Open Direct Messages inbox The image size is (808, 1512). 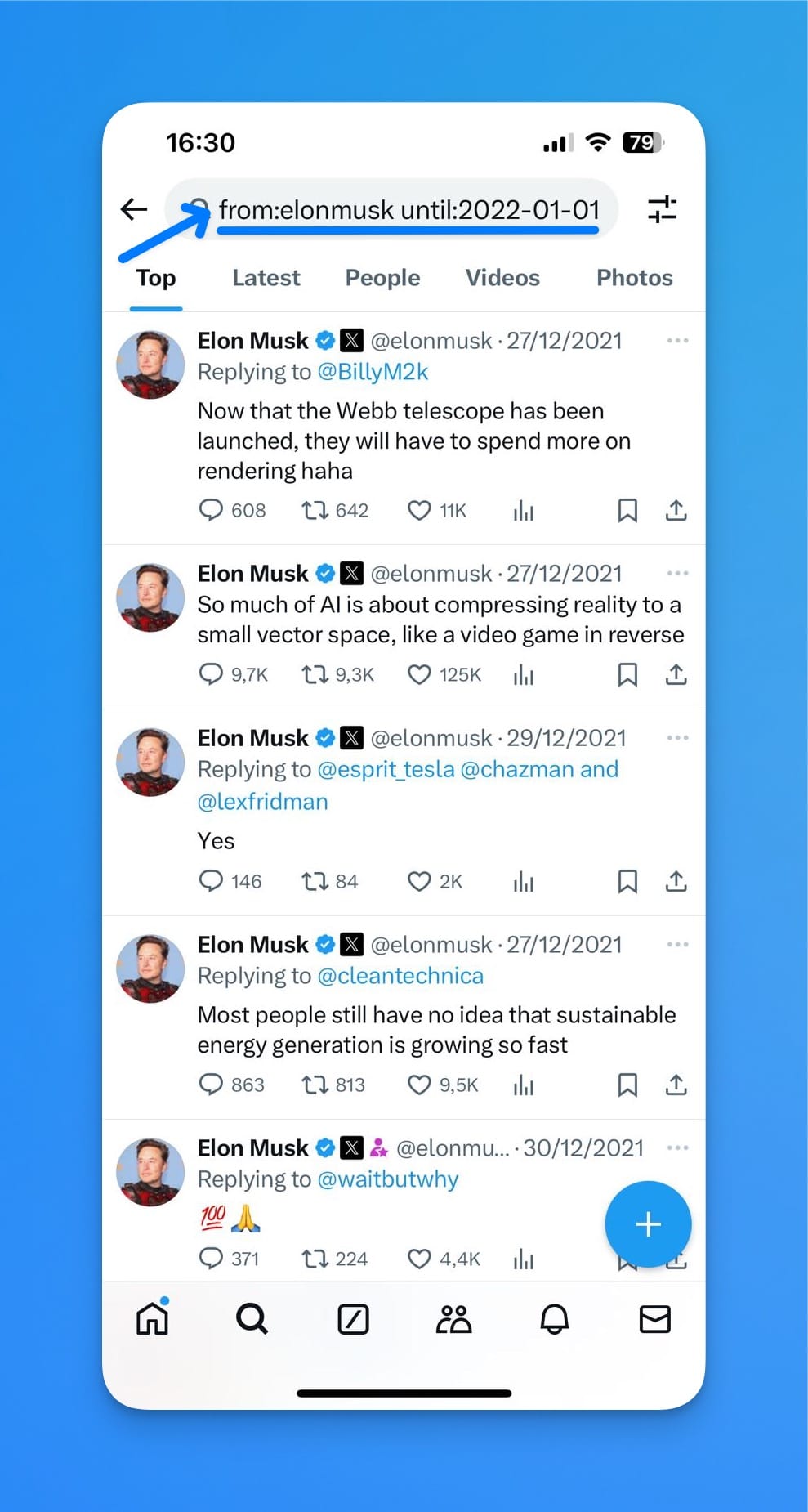click(x=654, y=1318)
